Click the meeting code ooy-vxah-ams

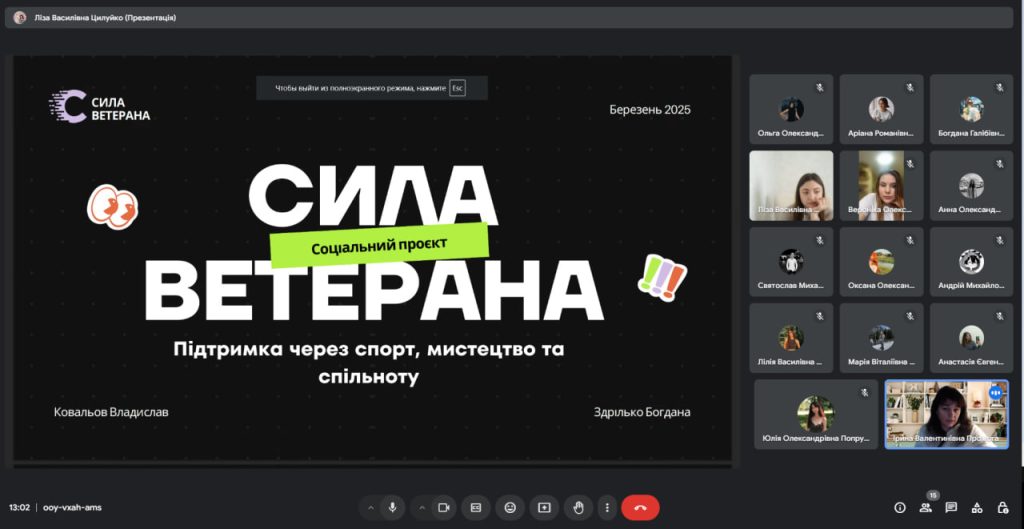click(x=72, y=507)
